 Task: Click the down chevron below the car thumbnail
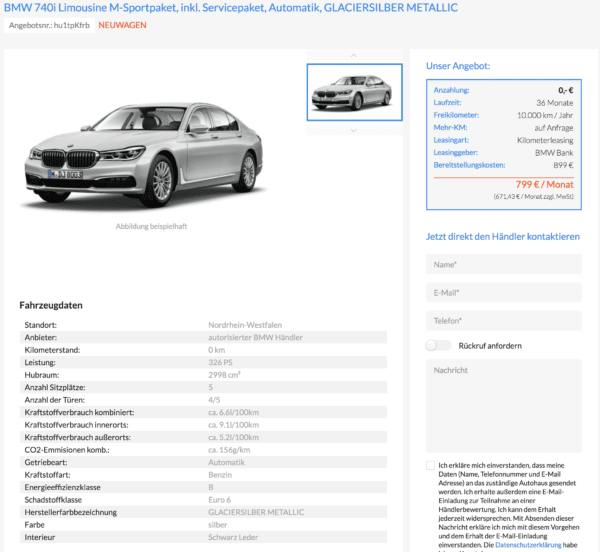pyautogui.click(x=354, y=130)
